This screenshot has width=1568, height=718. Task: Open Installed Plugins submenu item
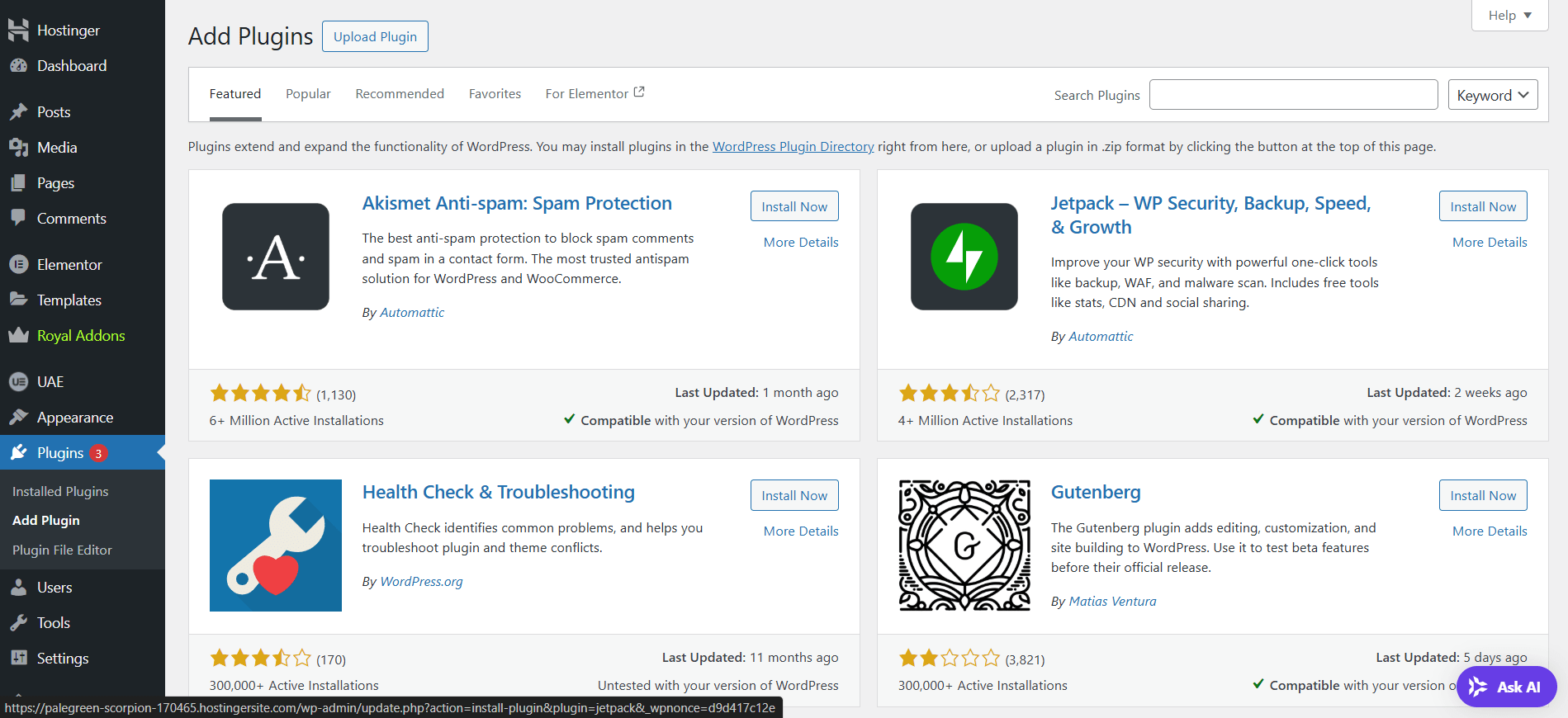pos(60,491)
